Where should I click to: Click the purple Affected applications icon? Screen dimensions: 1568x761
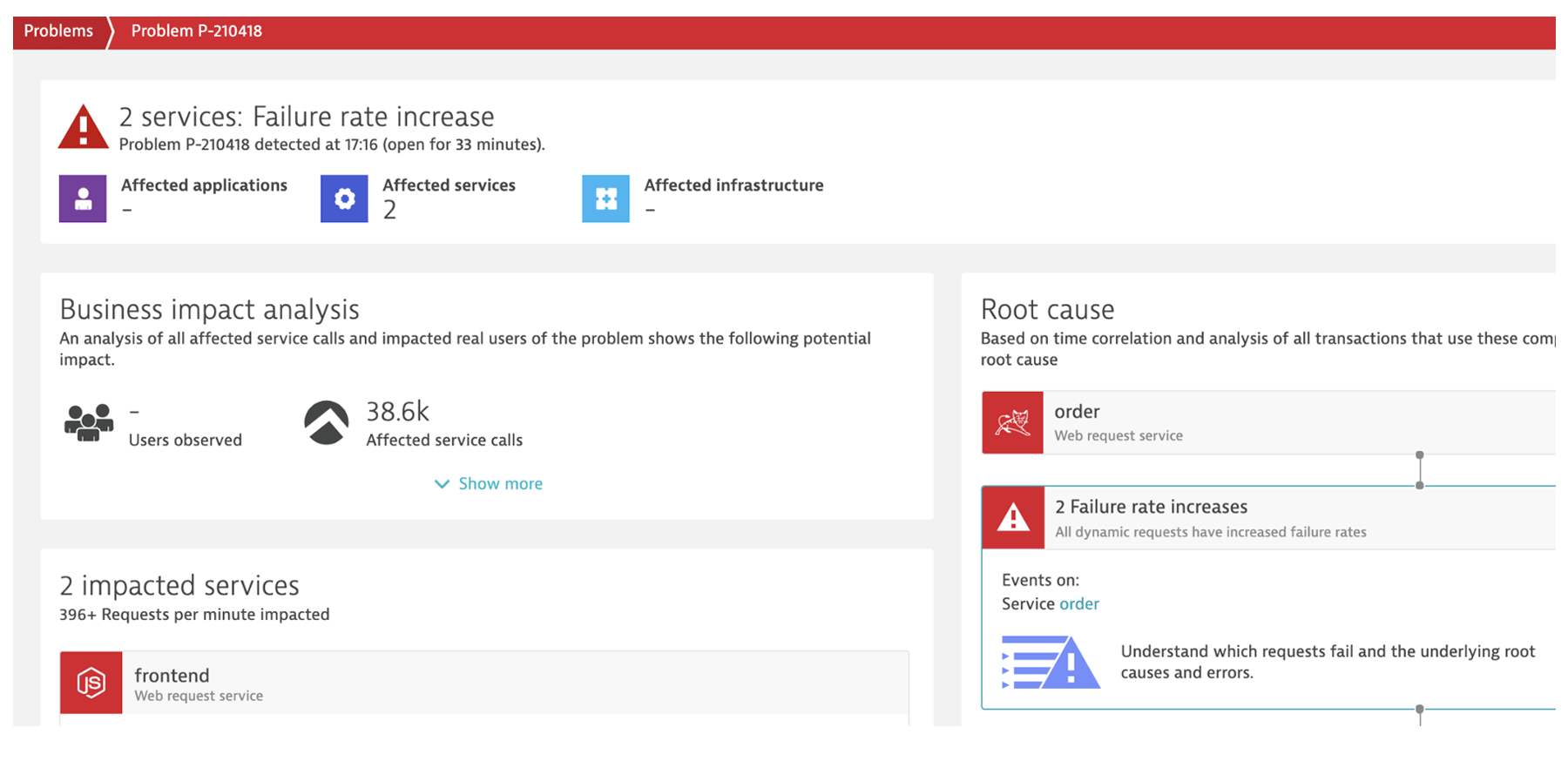click(x=83, y=199)
